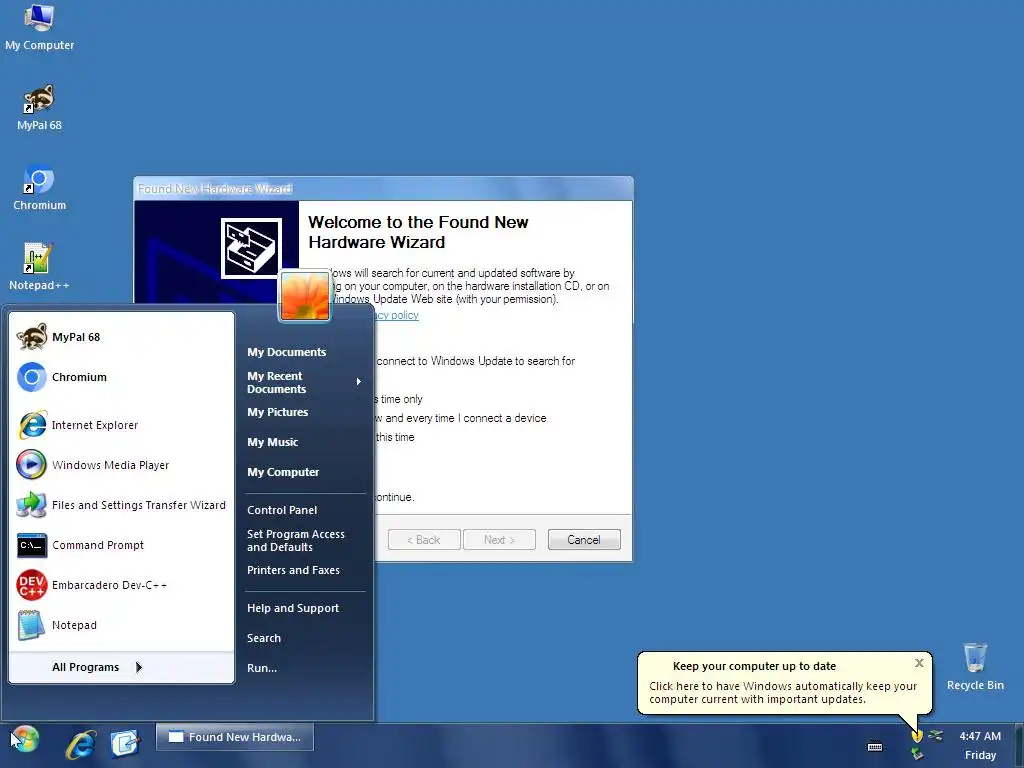
Task: Expand My Recent Documents submenu arrow
Action: click(359, 382)
